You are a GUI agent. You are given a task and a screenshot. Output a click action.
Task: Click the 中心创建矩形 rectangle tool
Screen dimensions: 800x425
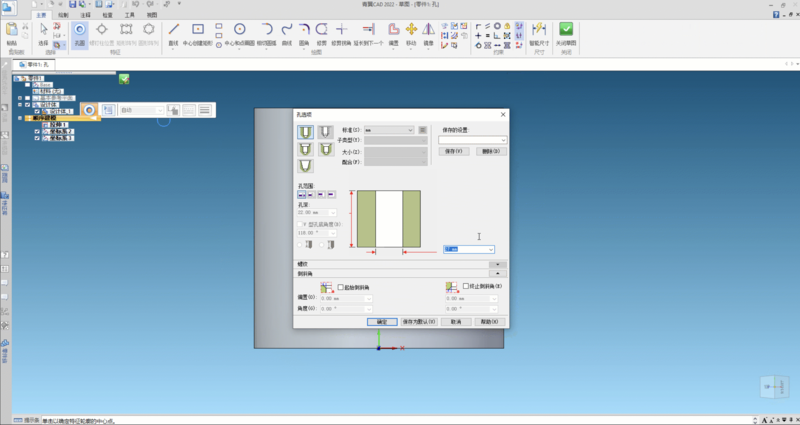(198, 31)
